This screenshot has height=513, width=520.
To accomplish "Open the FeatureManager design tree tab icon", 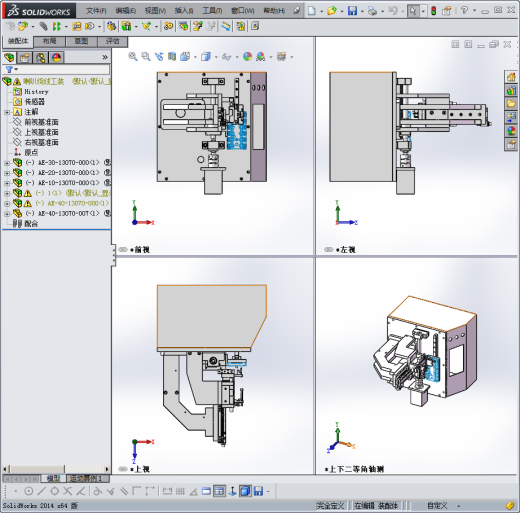I will (9, 58).
